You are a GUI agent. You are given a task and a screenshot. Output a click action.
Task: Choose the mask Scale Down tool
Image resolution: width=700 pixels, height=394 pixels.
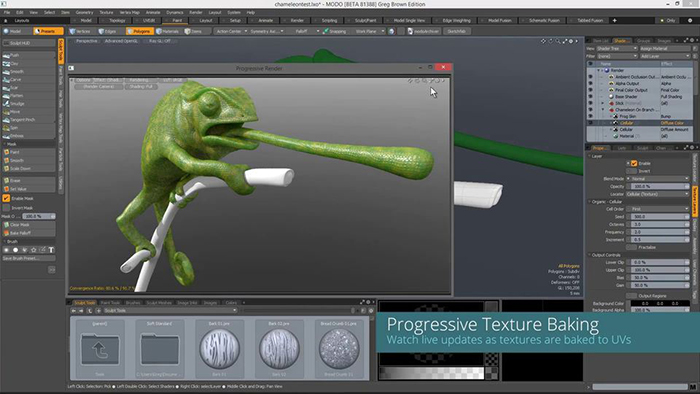tap(29, 168)
